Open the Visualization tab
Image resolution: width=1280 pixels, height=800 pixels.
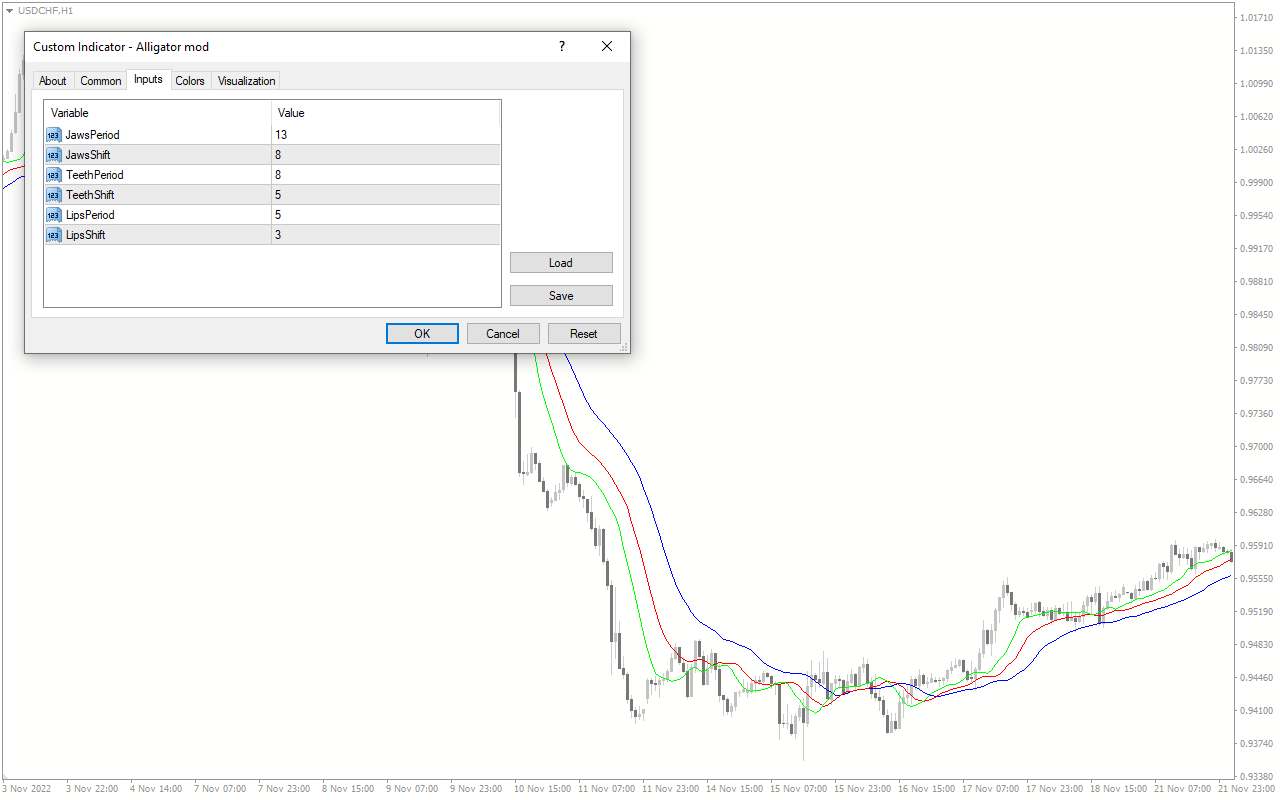point(246,81)
